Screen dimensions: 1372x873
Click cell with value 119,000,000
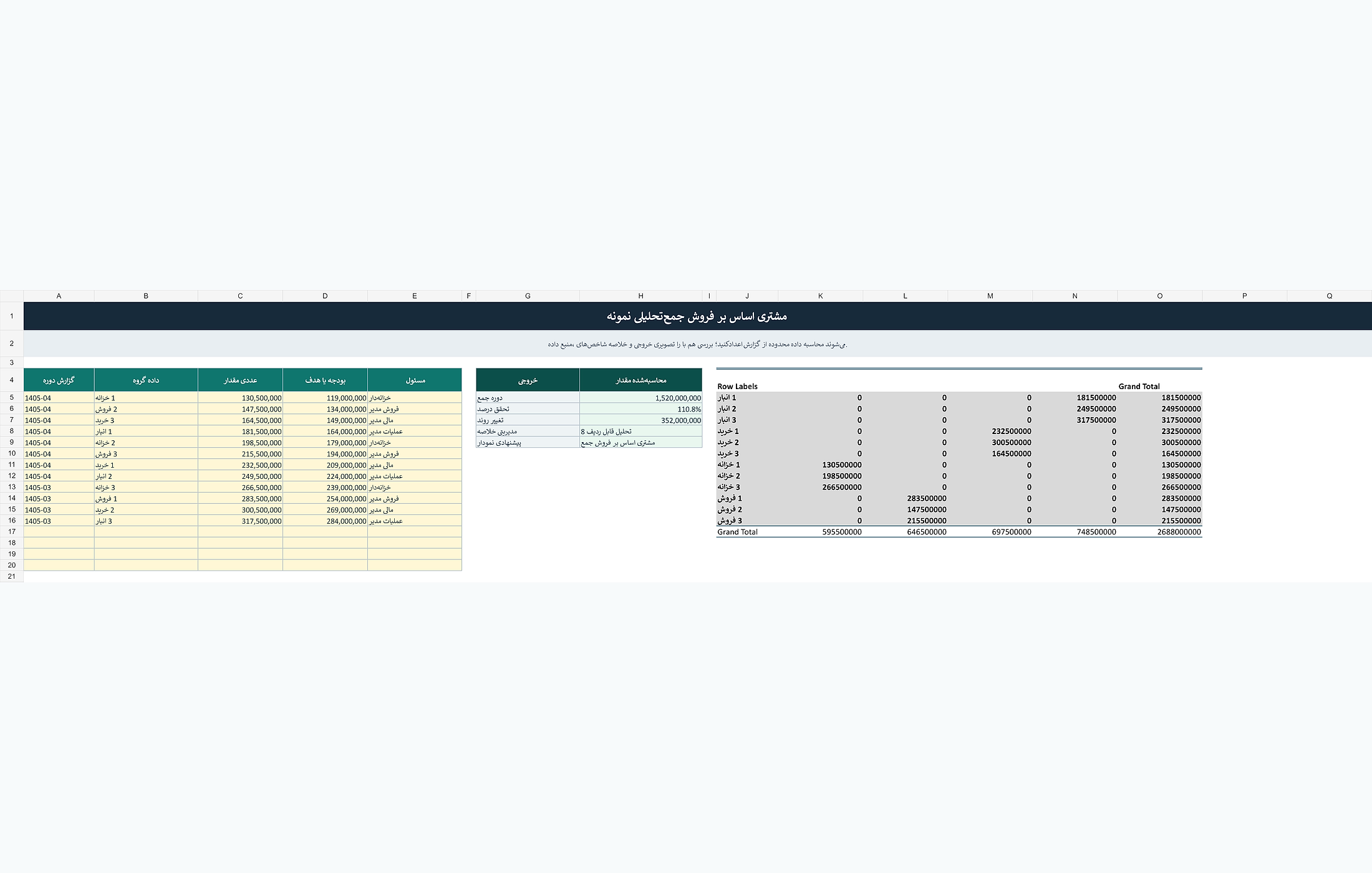(325, 398)
